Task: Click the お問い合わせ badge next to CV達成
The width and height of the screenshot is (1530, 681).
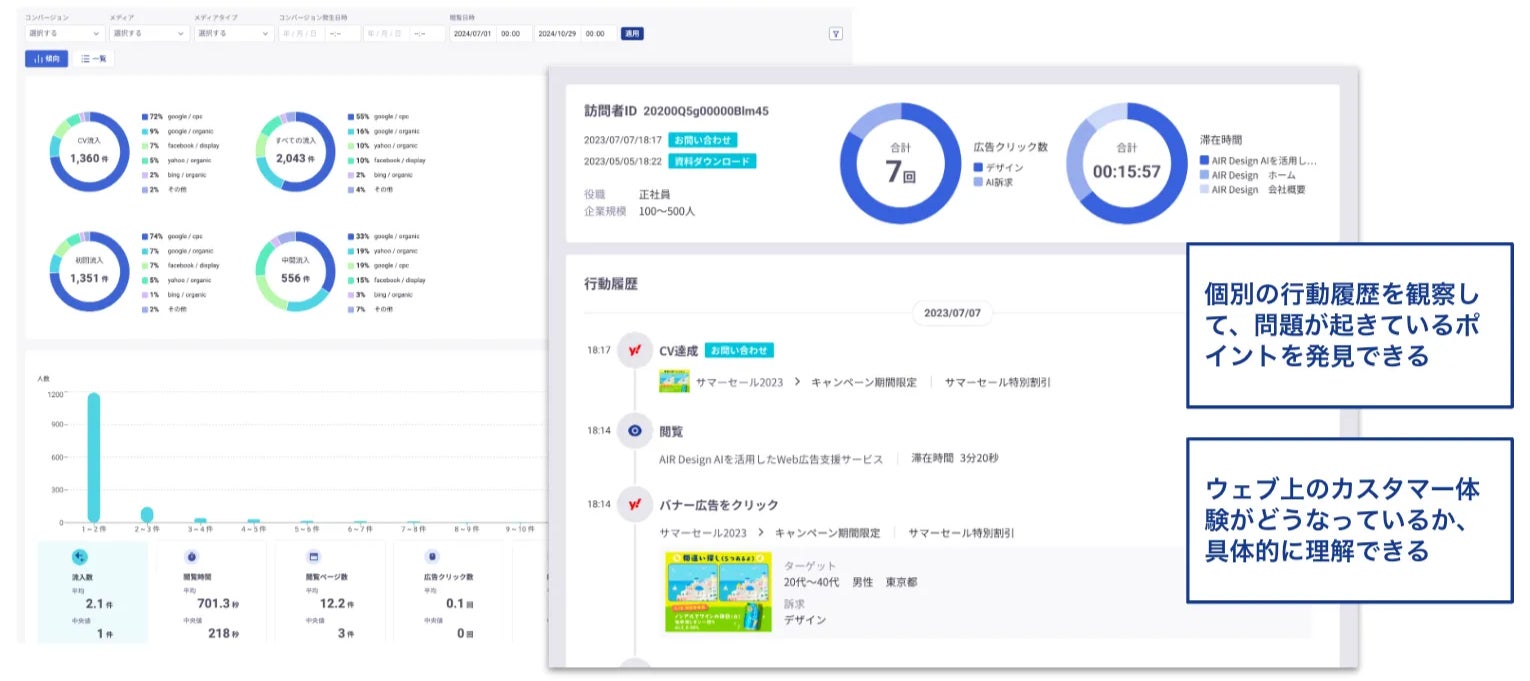Action: tap(739, 351)
